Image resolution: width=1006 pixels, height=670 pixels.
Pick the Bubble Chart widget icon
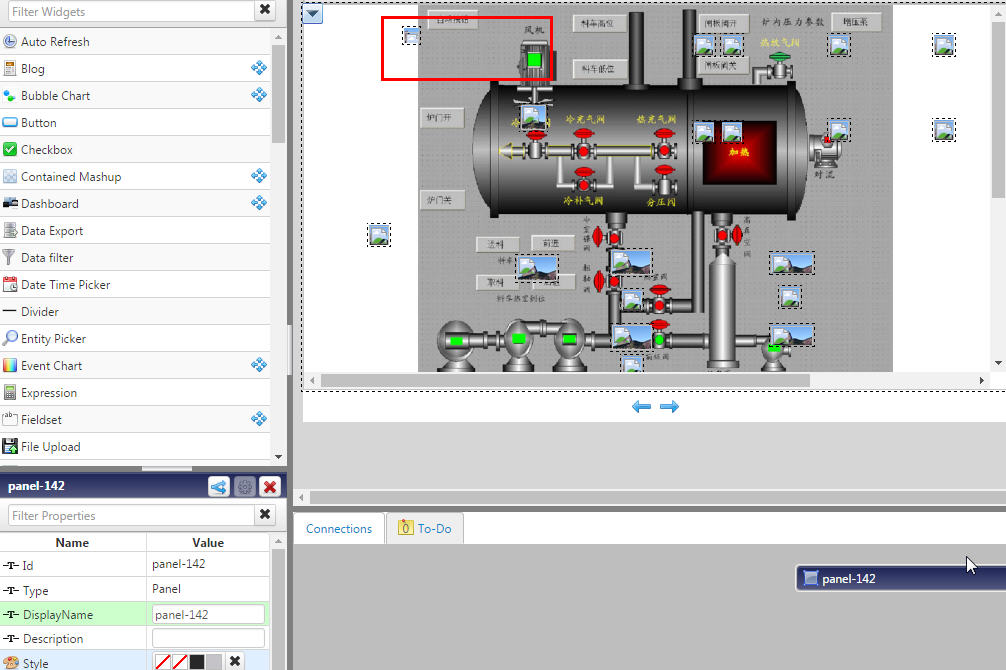(10, 96)
